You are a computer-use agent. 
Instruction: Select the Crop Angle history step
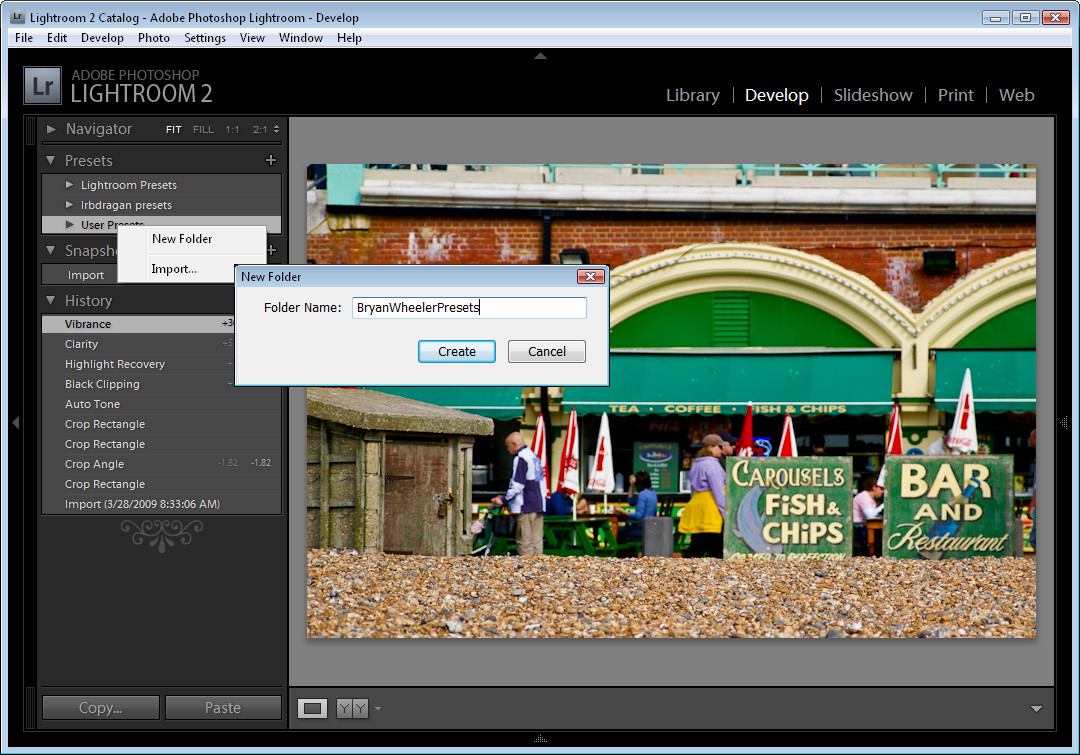161,464
